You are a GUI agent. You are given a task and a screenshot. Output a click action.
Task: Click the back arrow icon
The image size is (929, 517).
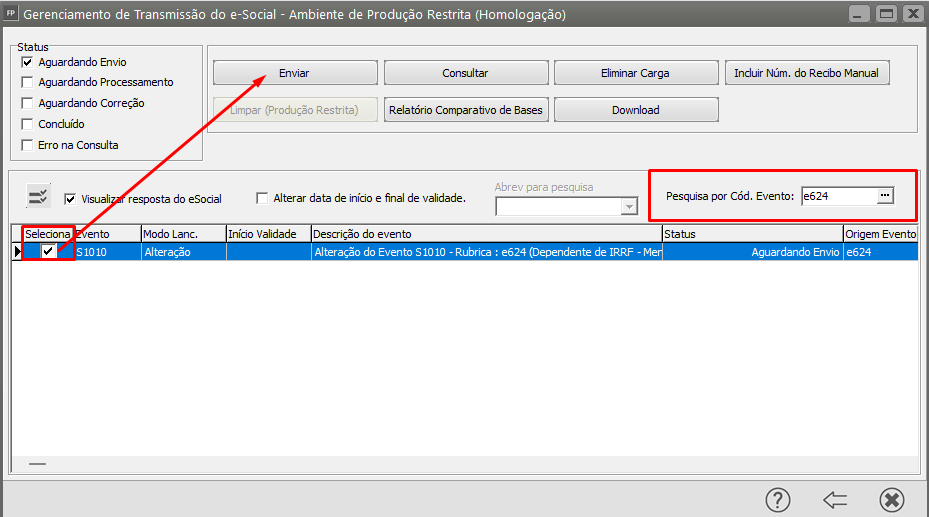click(x=835, y=499)
